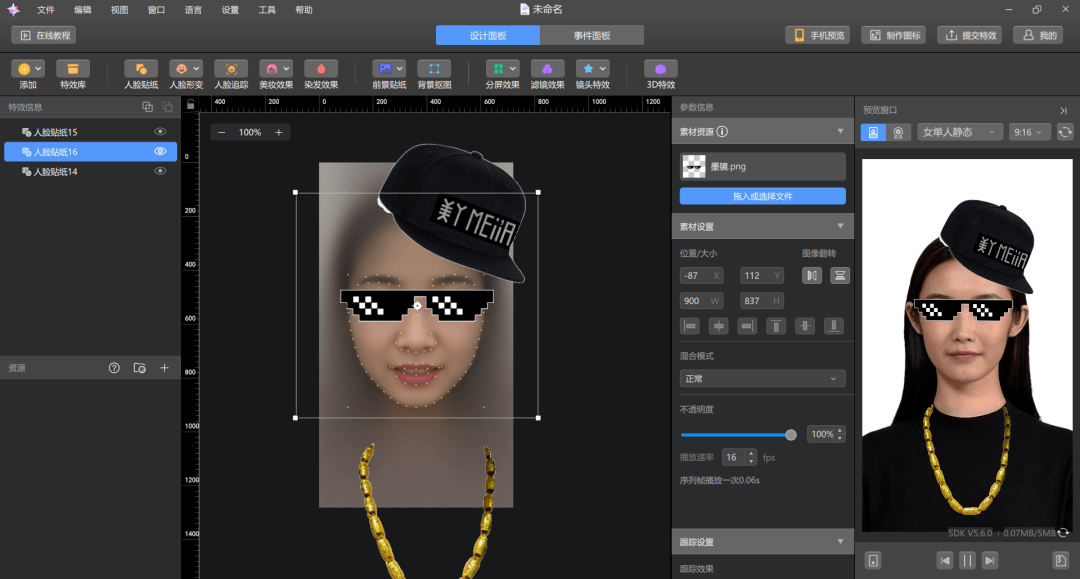Open the 我的 account button
This screenshot has height=579, width=1080.
point(1039,35)
